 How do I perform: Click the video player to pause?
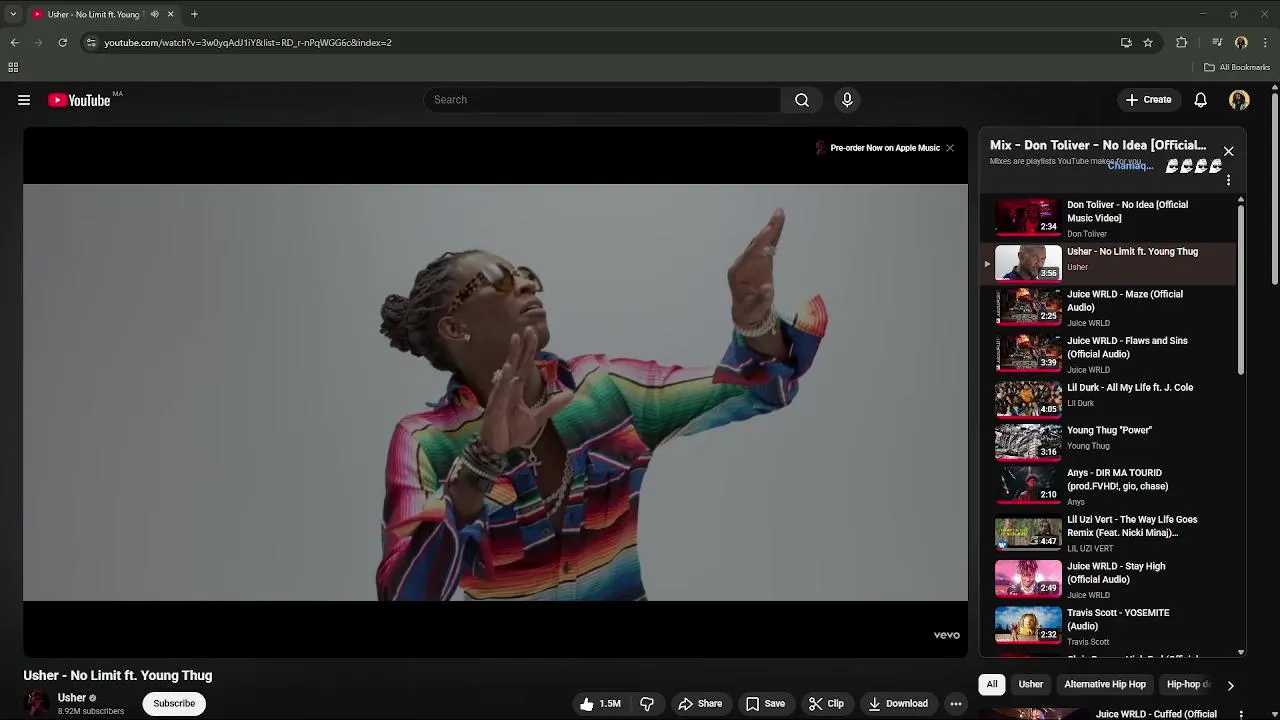(495, 392)
